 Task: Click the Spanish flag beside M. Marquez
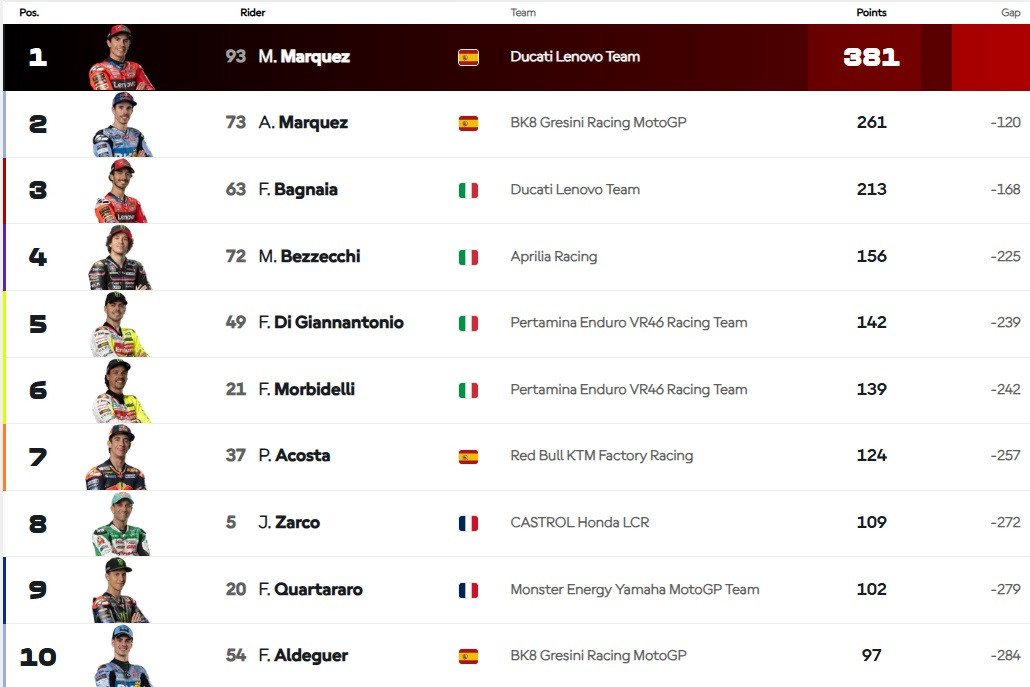coord(468,57)
